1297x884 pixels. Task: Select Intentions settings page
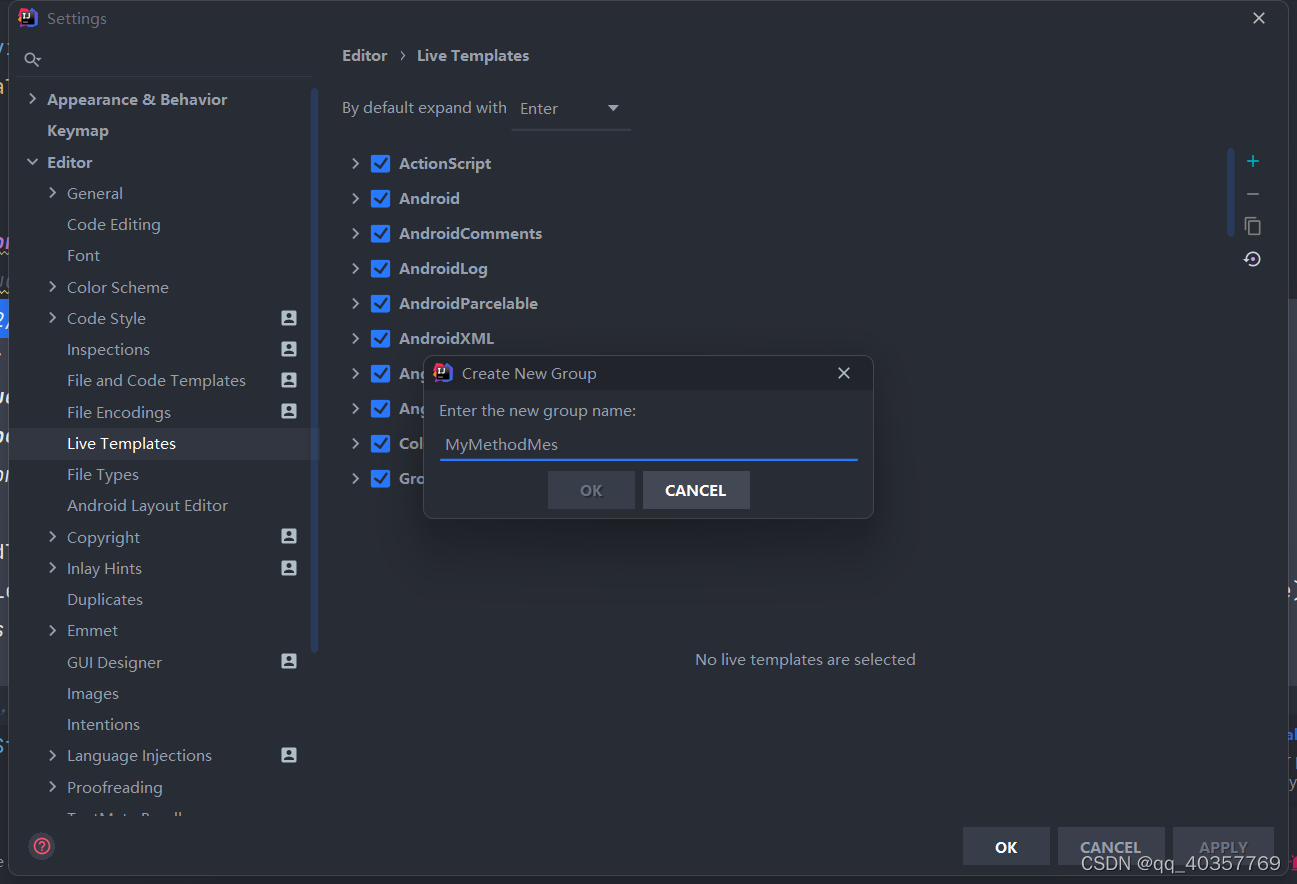103,724
